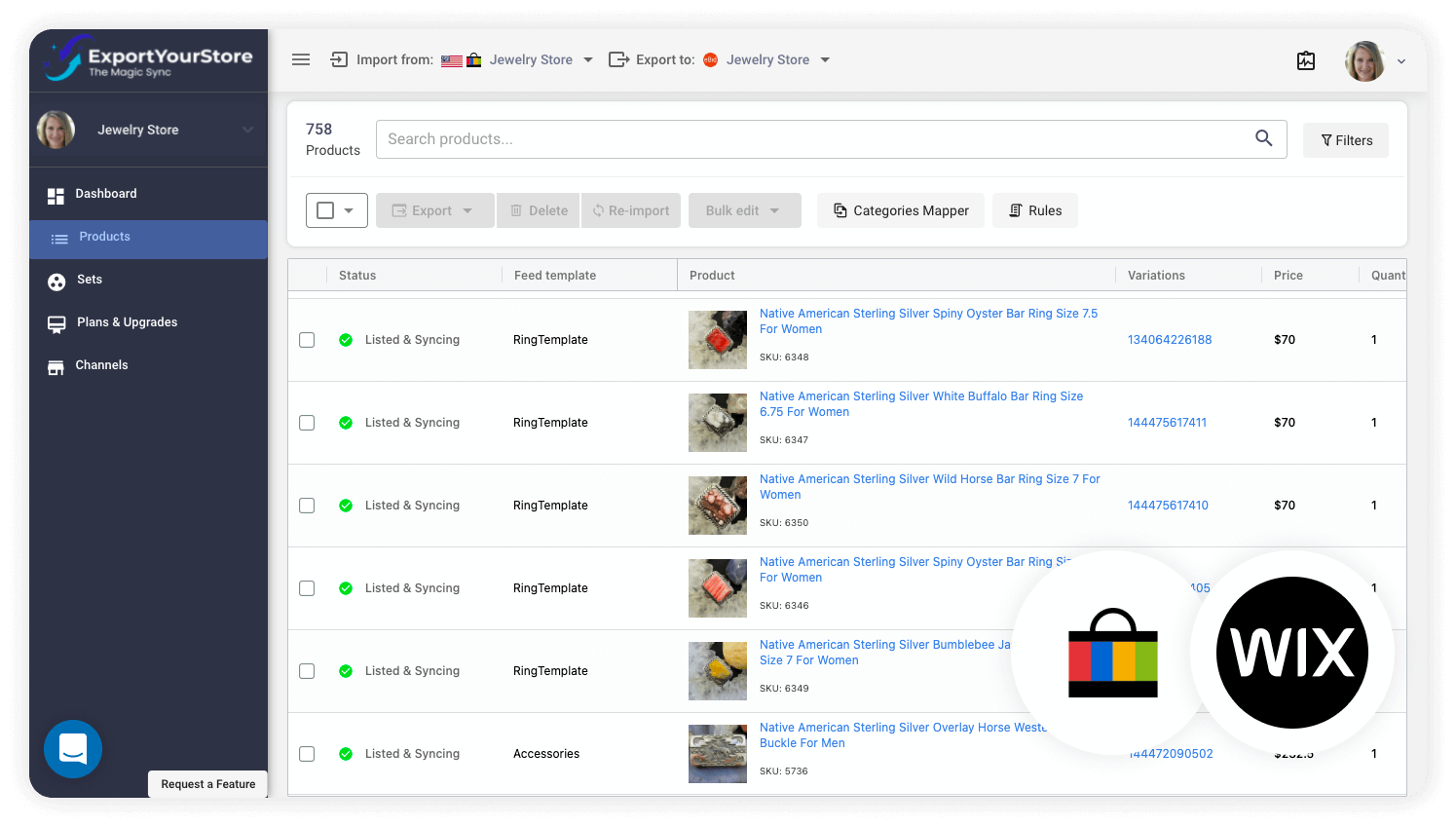1456x827 pixels.
Task: Click the Filters button
Action: pyautogui.click(x=1345, y=139)
